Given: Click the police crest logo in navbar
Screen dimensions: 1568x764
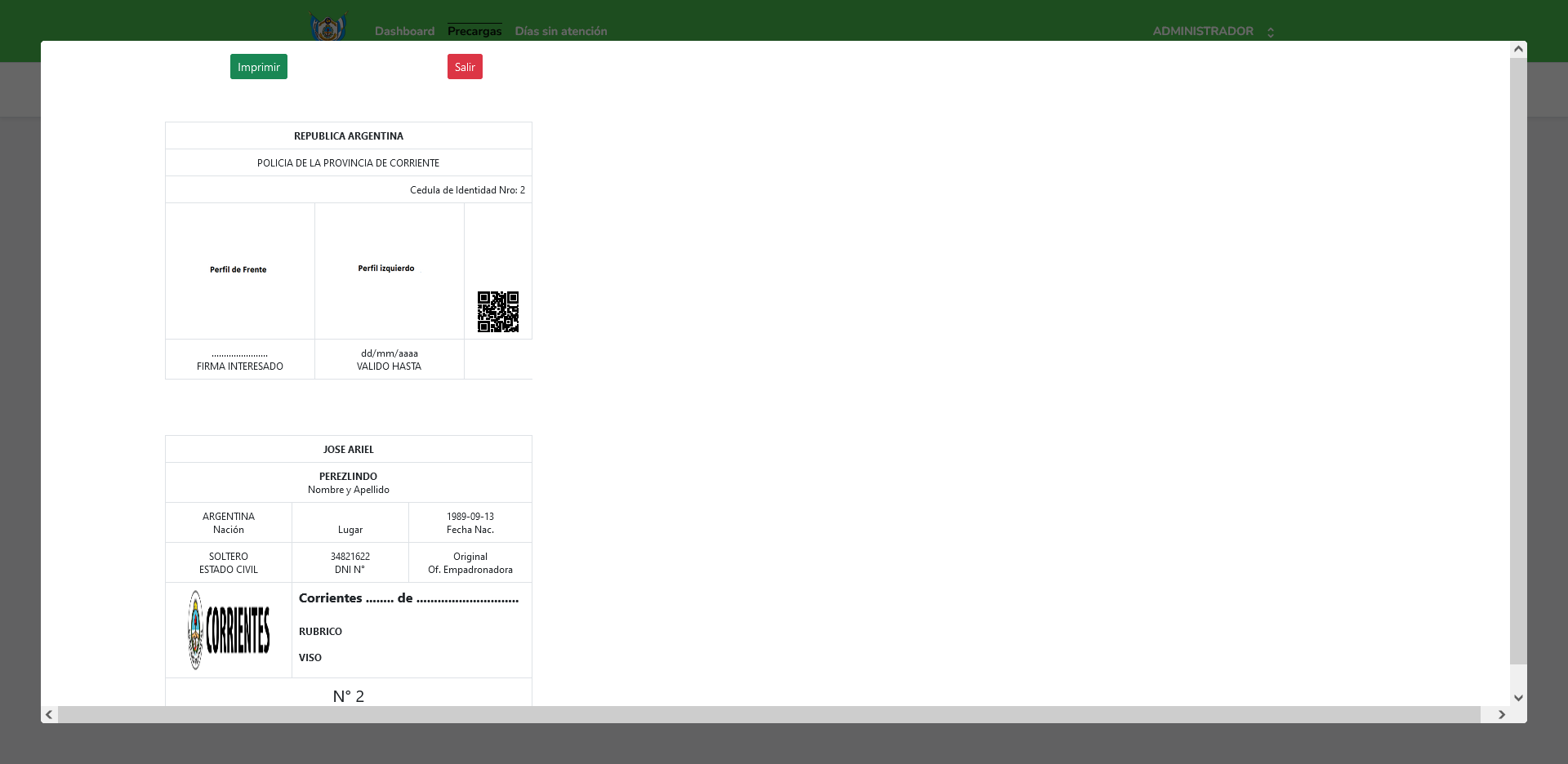Looking at the screenshot, I should click(x=328, y=28).
